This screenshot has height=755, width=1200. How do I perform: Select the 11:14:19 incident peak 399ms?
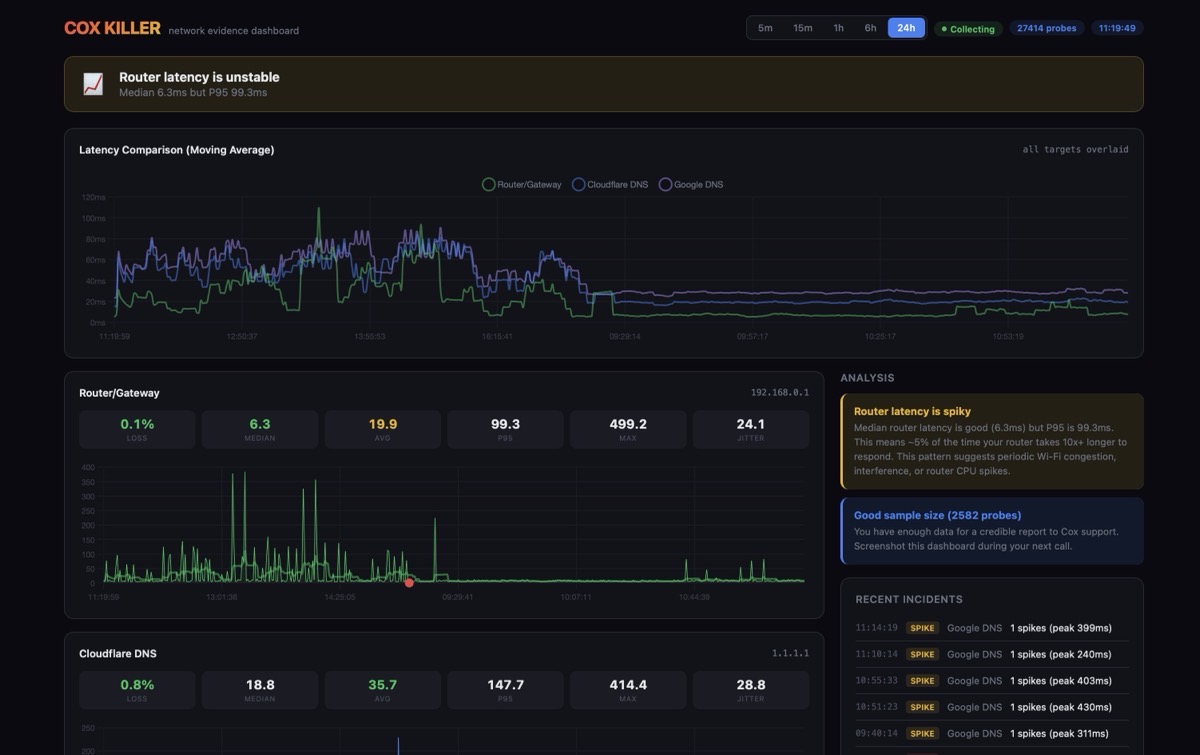click(991, 628)
